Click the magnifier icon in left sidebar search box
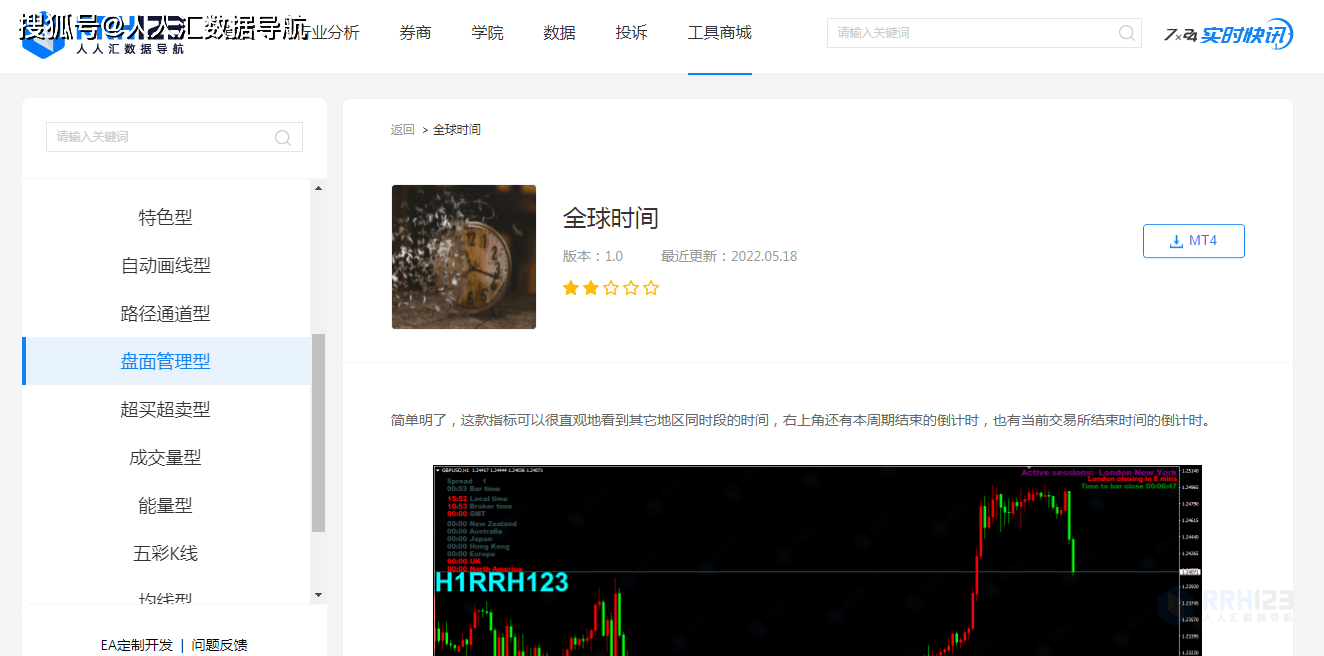 click(283, 137)
